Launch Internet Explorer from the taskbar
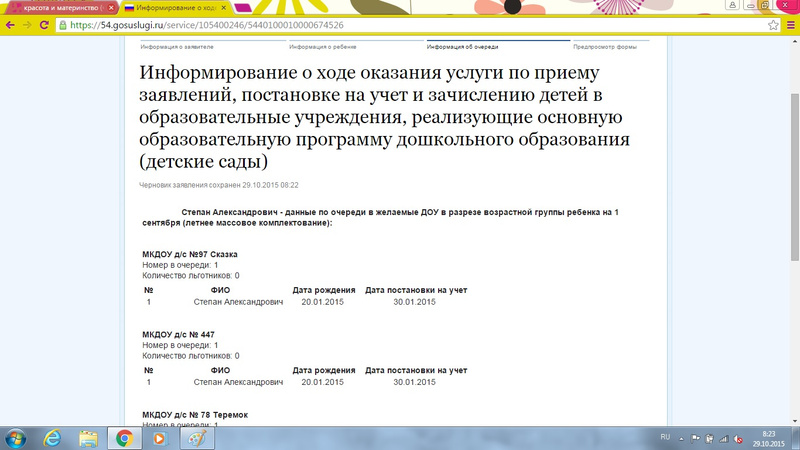The image size is (800, 450). [52, 439]
